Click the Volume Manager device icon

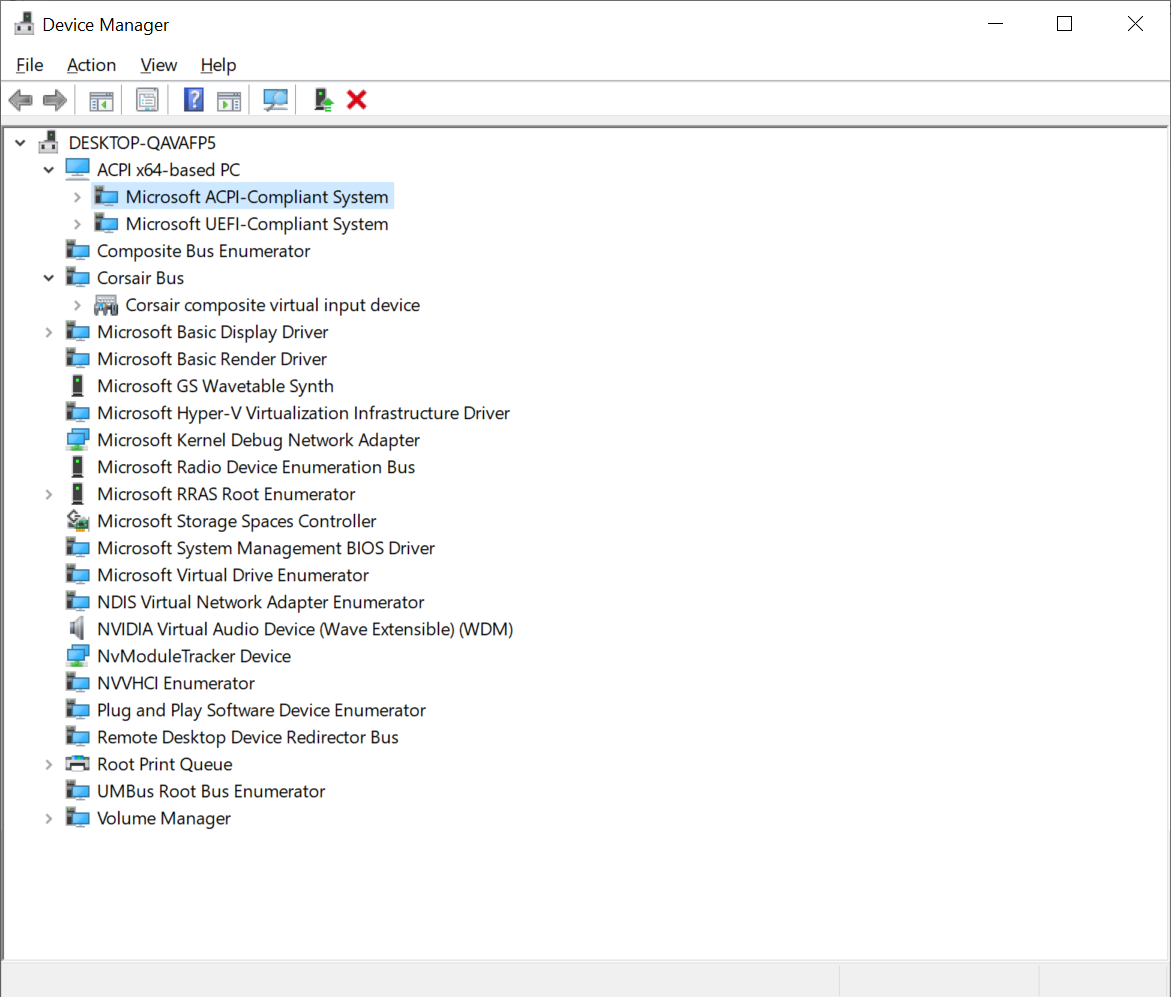[78, 818]
